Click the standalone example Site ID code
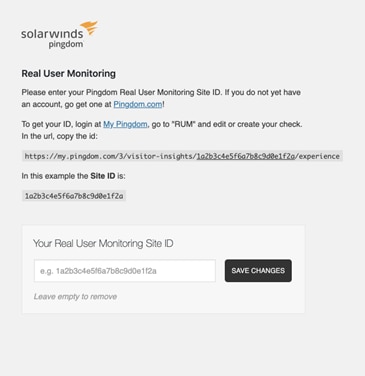The height and width of the screenshot is (376, 365). [x=74, y=196]
